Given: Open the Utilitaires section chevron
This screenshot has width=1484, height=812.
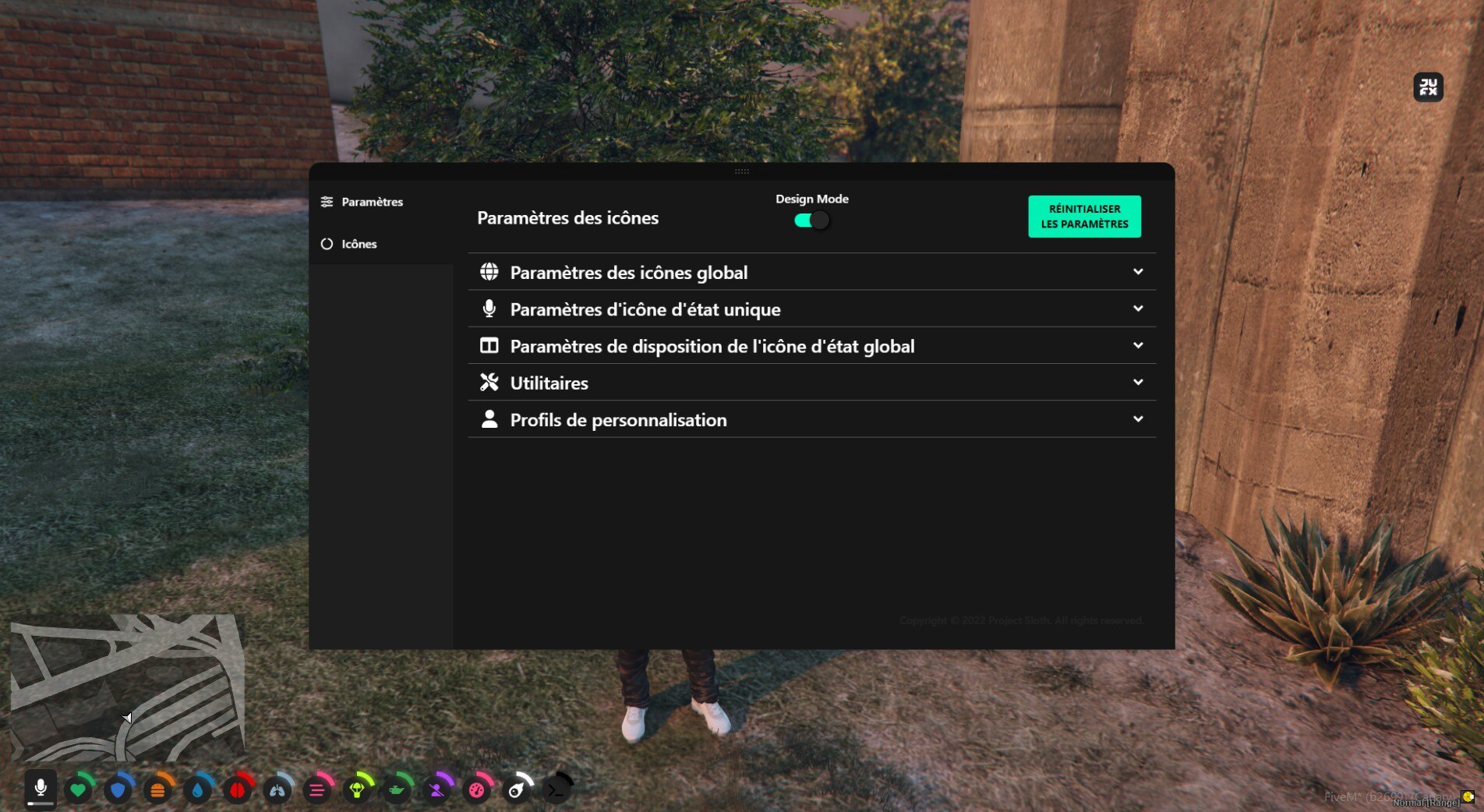Looking at the screenshot, I should (x=1137, y=383).
